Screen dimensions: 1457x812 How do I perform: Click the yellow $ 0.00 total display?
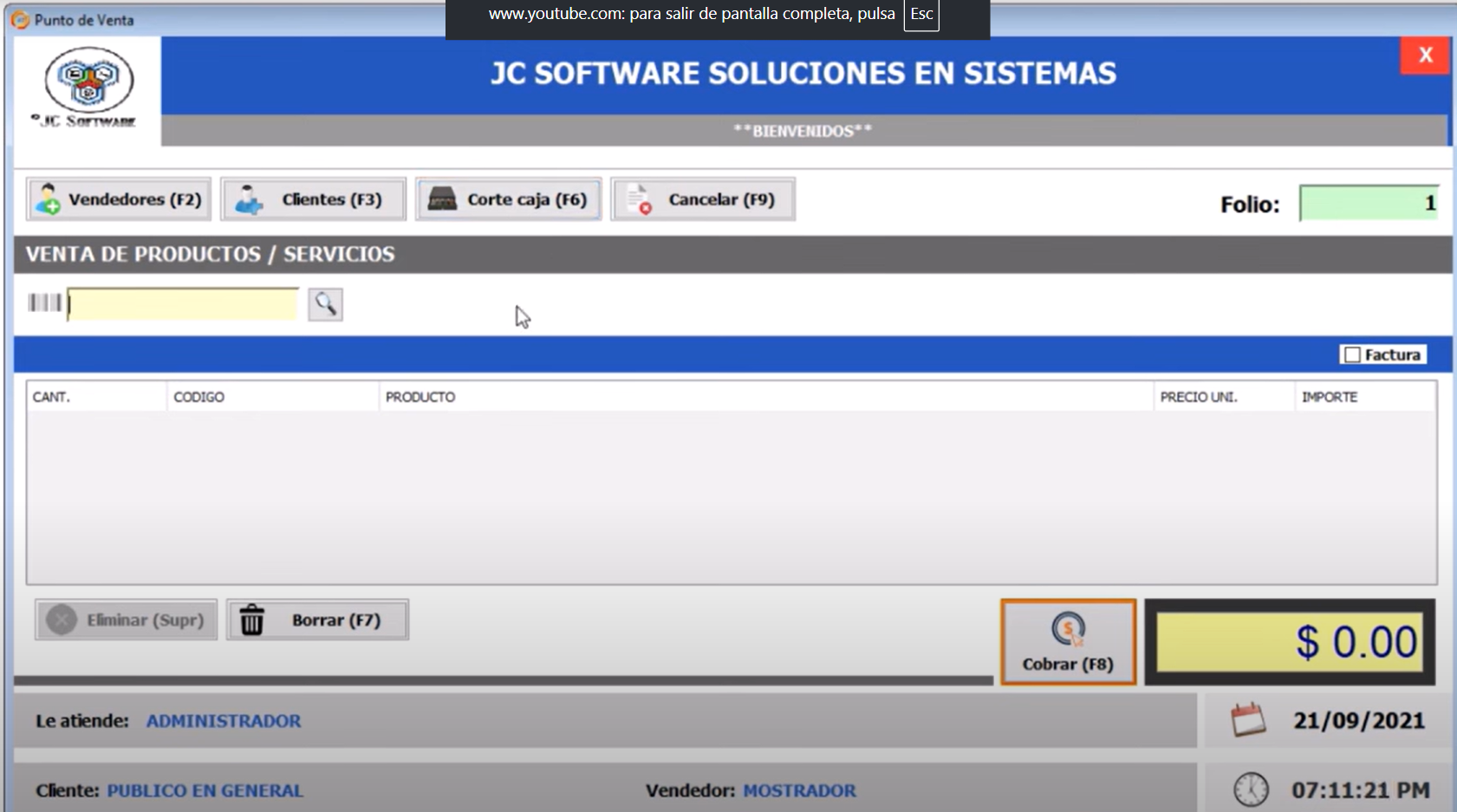click(x=1289, y=642)
